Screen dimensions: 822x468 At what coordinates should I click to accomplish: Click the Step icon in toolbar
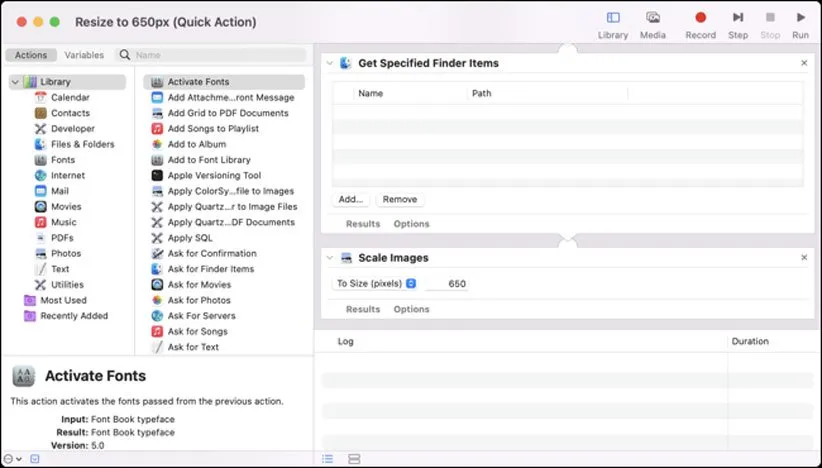pos(737,18)
